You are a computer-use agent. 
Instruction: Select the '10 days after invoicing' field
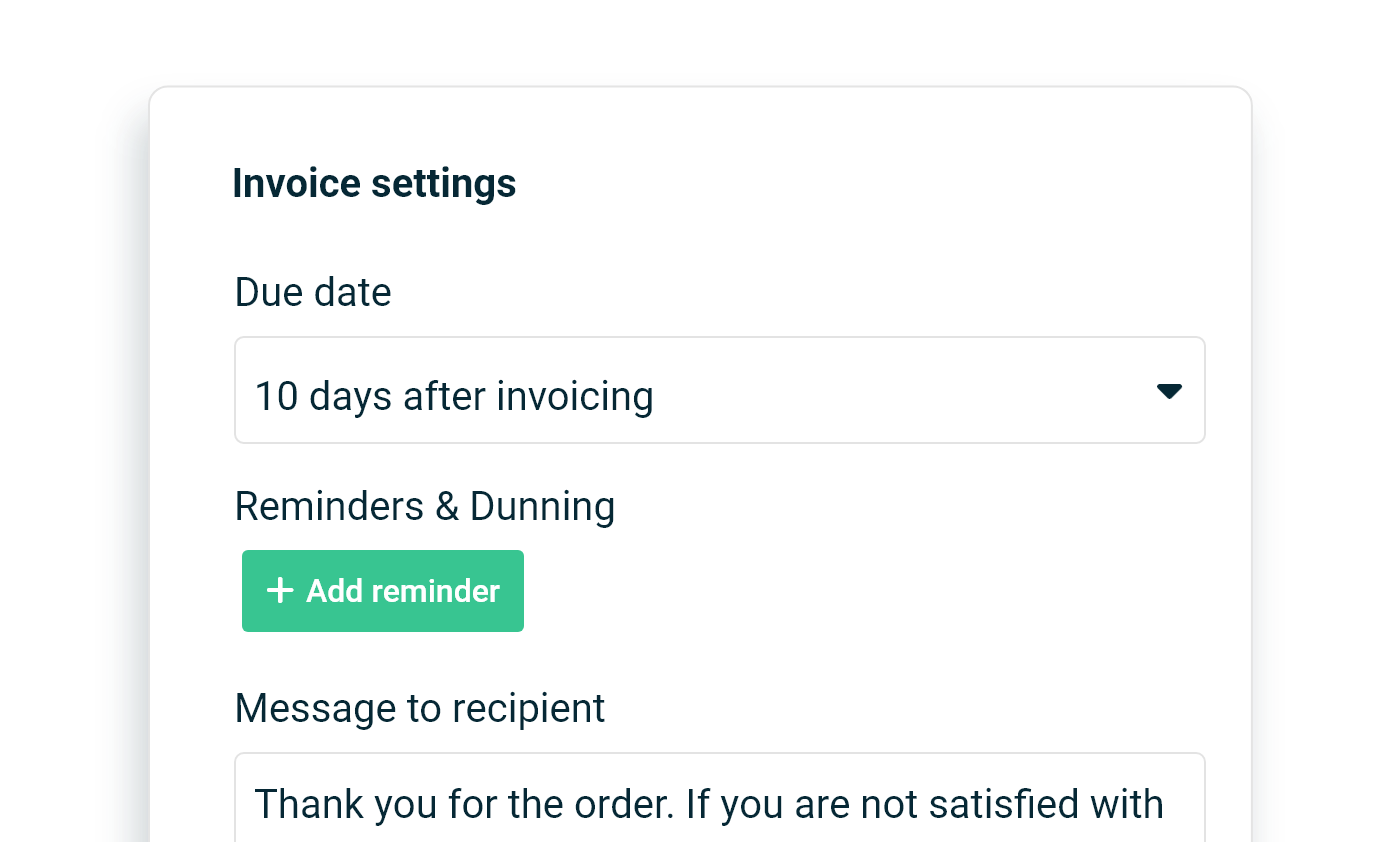(720, 390)
